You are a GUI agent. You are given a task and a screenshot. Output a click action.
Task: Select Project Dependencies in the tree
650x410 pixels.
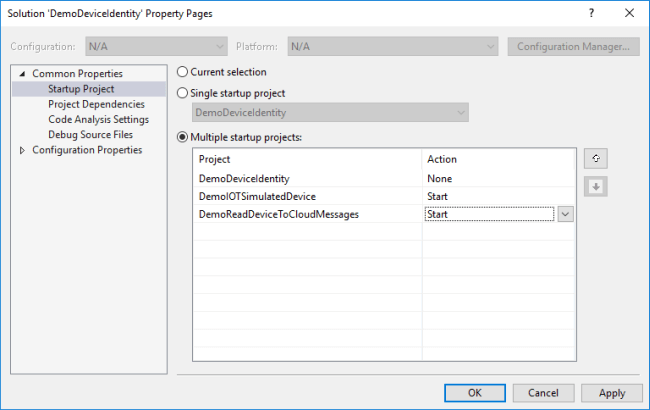point(96,104)
